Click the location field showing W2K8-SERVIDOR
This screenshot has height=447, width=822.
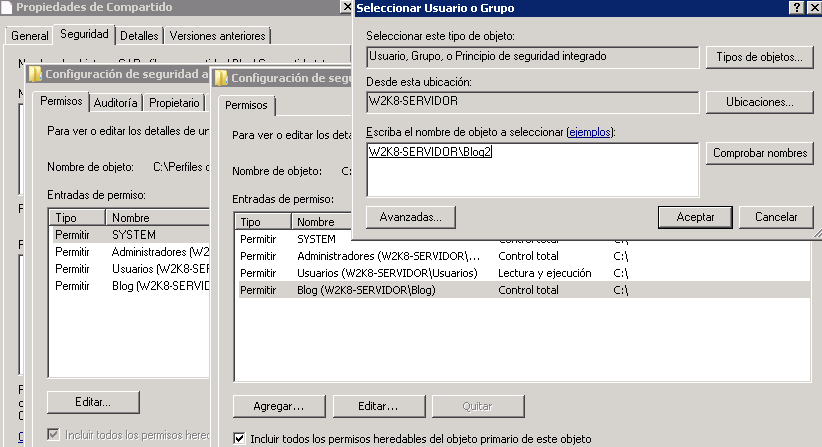[x=533, y=102]
